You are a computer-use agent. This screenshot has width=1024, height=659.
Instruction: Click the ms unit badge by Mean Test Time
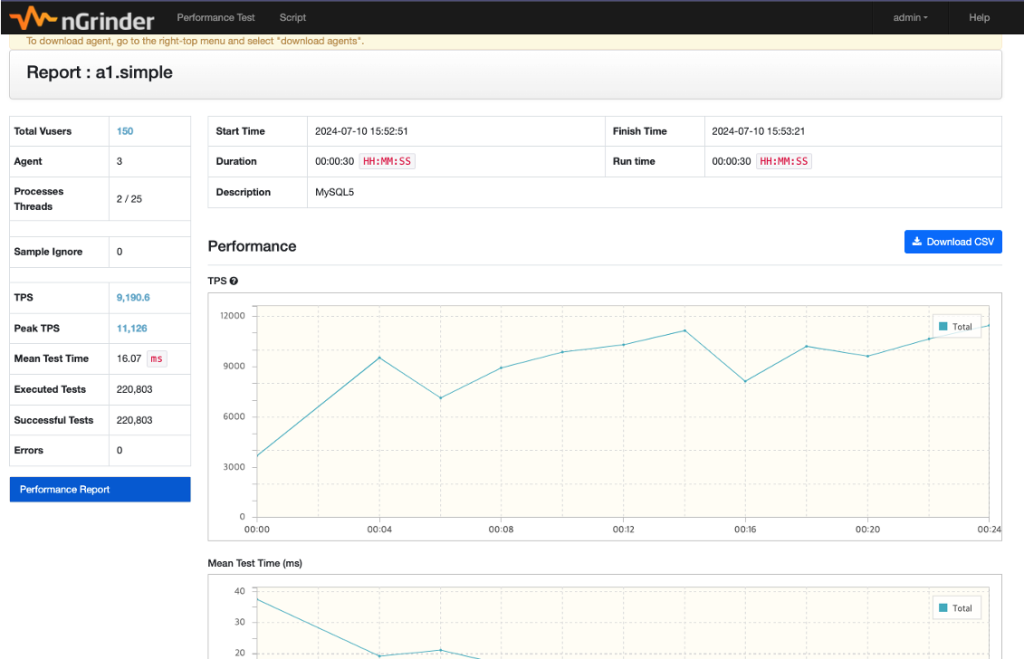click(x=156, y=359)
